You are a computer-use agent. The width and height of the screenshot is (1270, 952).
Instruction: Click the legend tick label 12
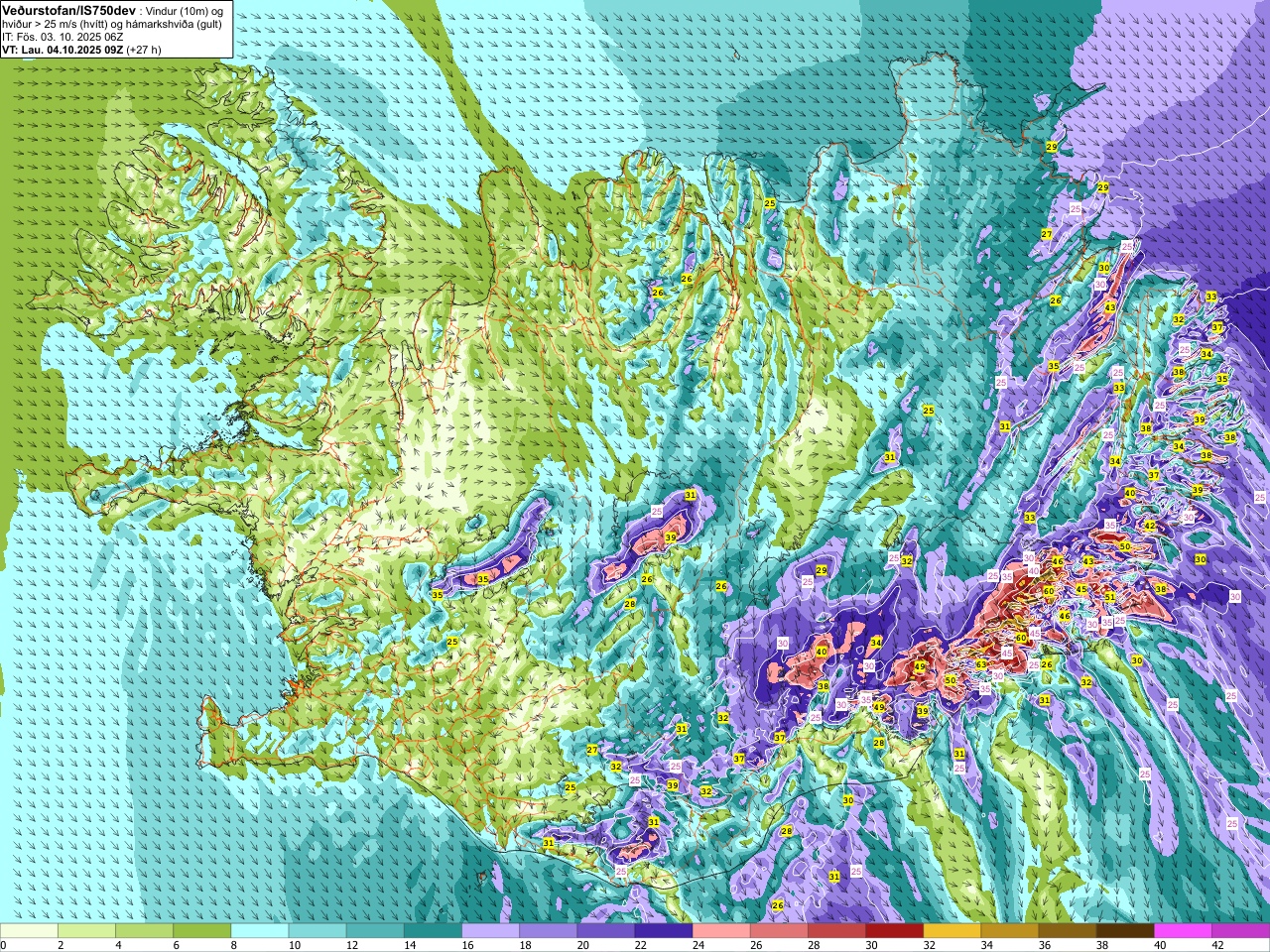352,945
